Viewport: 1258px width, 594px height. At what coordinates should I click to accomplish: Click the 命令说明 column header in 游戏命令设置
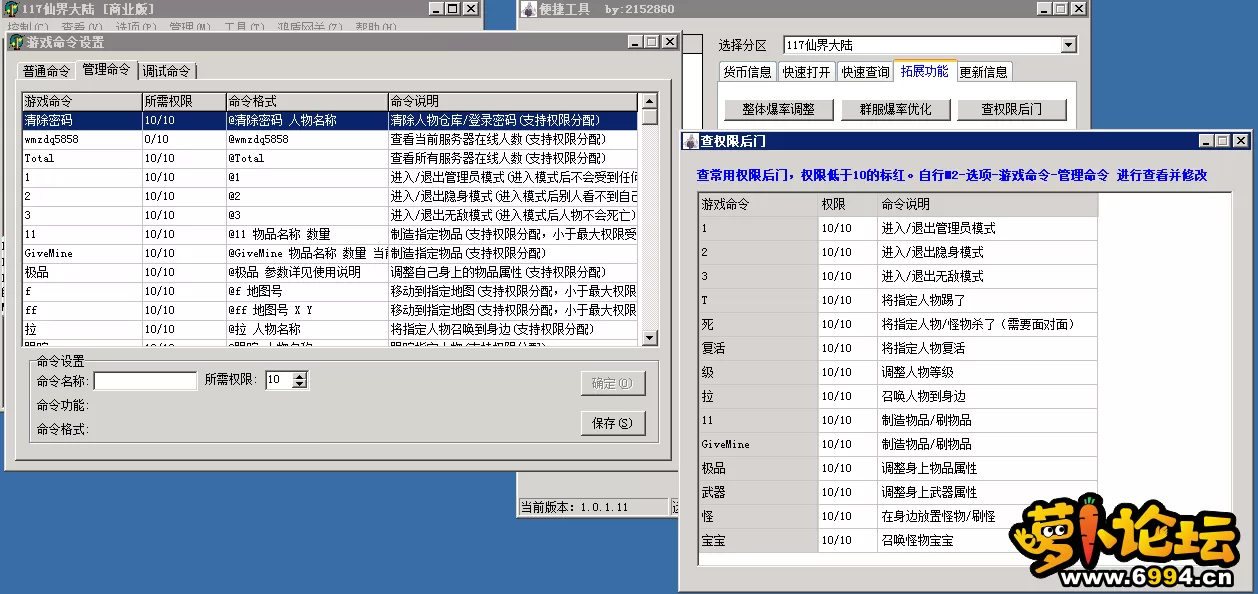[x=512, y=102]
